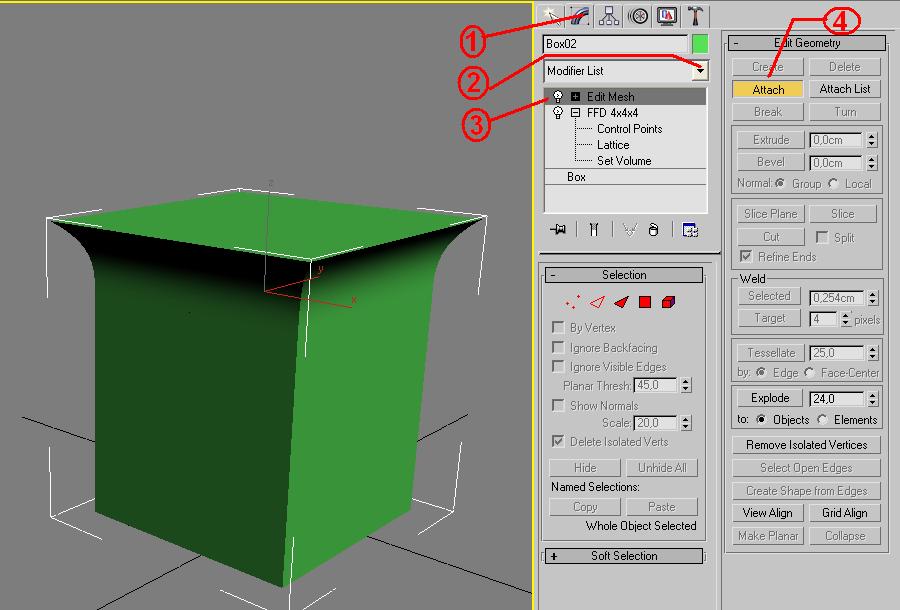Select Element sub-object cube icon
Viewport: 900px width, 610px height.
click(x=668, y=302)
